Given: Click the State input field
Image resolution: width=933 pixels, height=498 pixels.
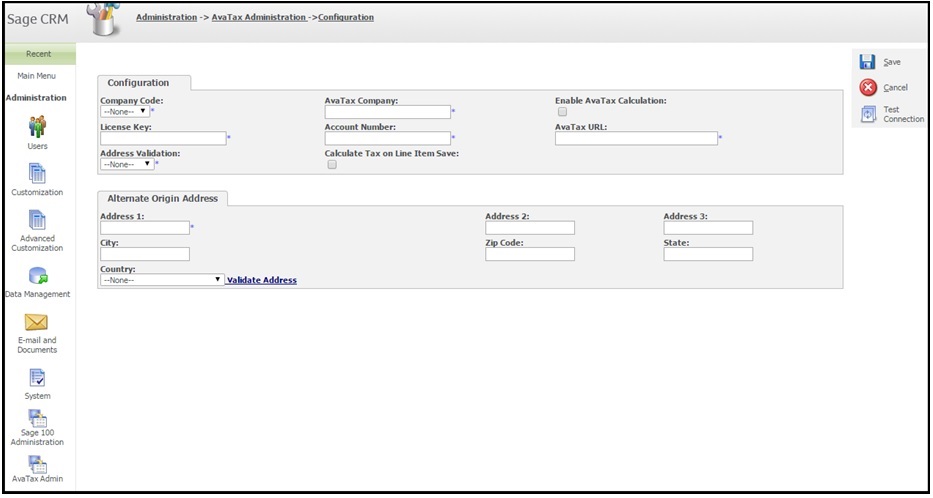Looking at the screenshot, I should pyautogui.click(x=708, y=254).
